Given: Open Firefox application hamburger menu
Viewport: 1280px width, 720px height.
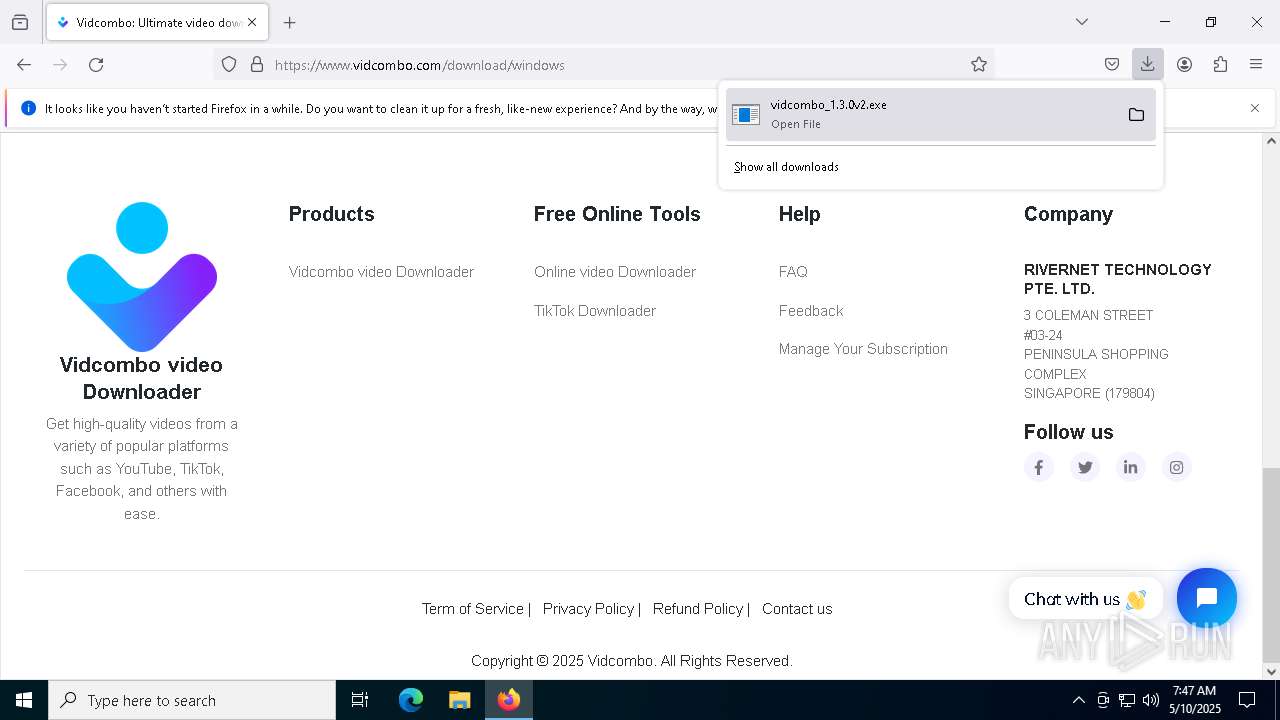Looking at the screenshot, I should (x=1256, y=65).
